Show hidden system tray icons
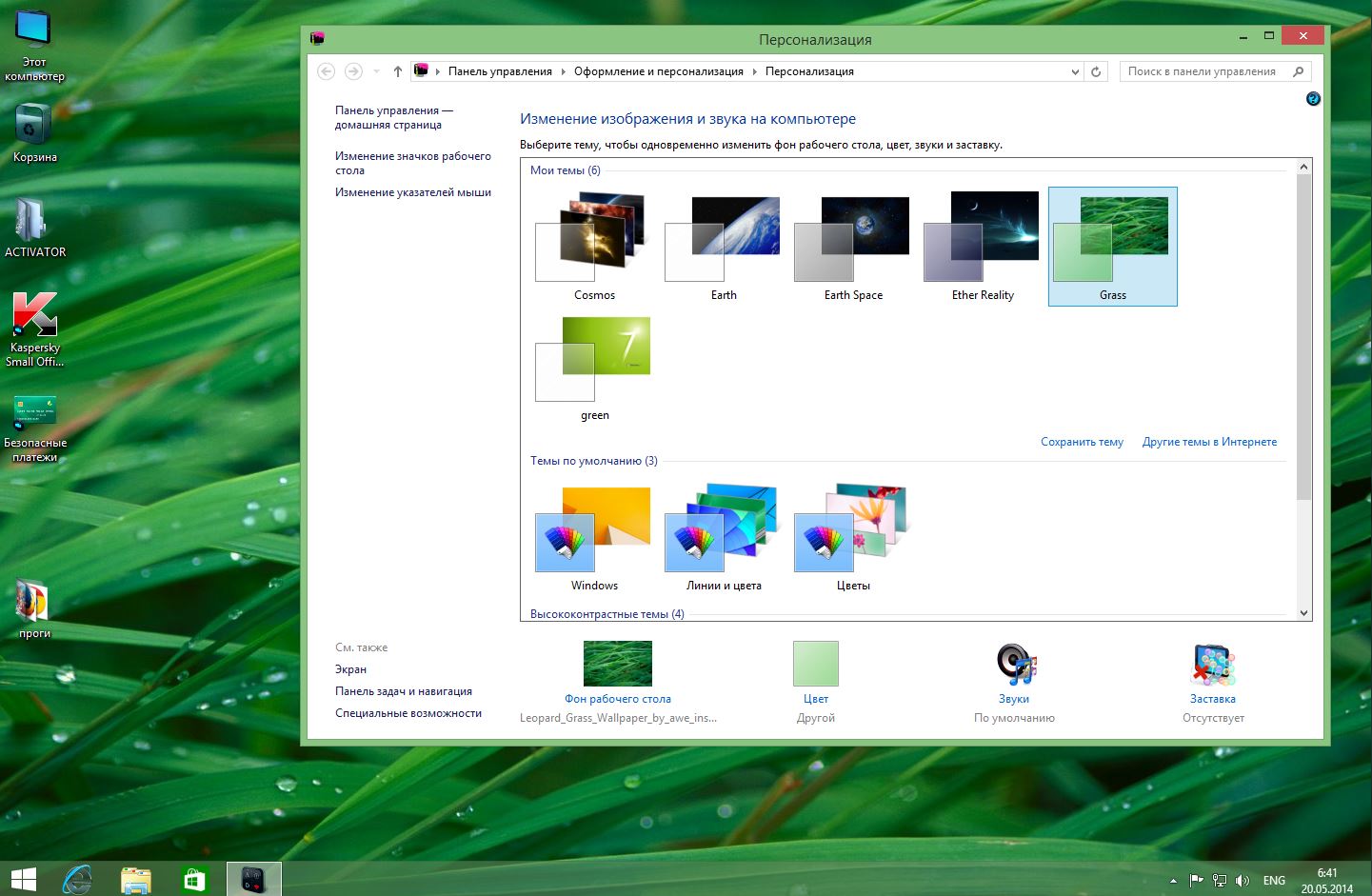The image size is (1372, 896). tap(1173, 881)
